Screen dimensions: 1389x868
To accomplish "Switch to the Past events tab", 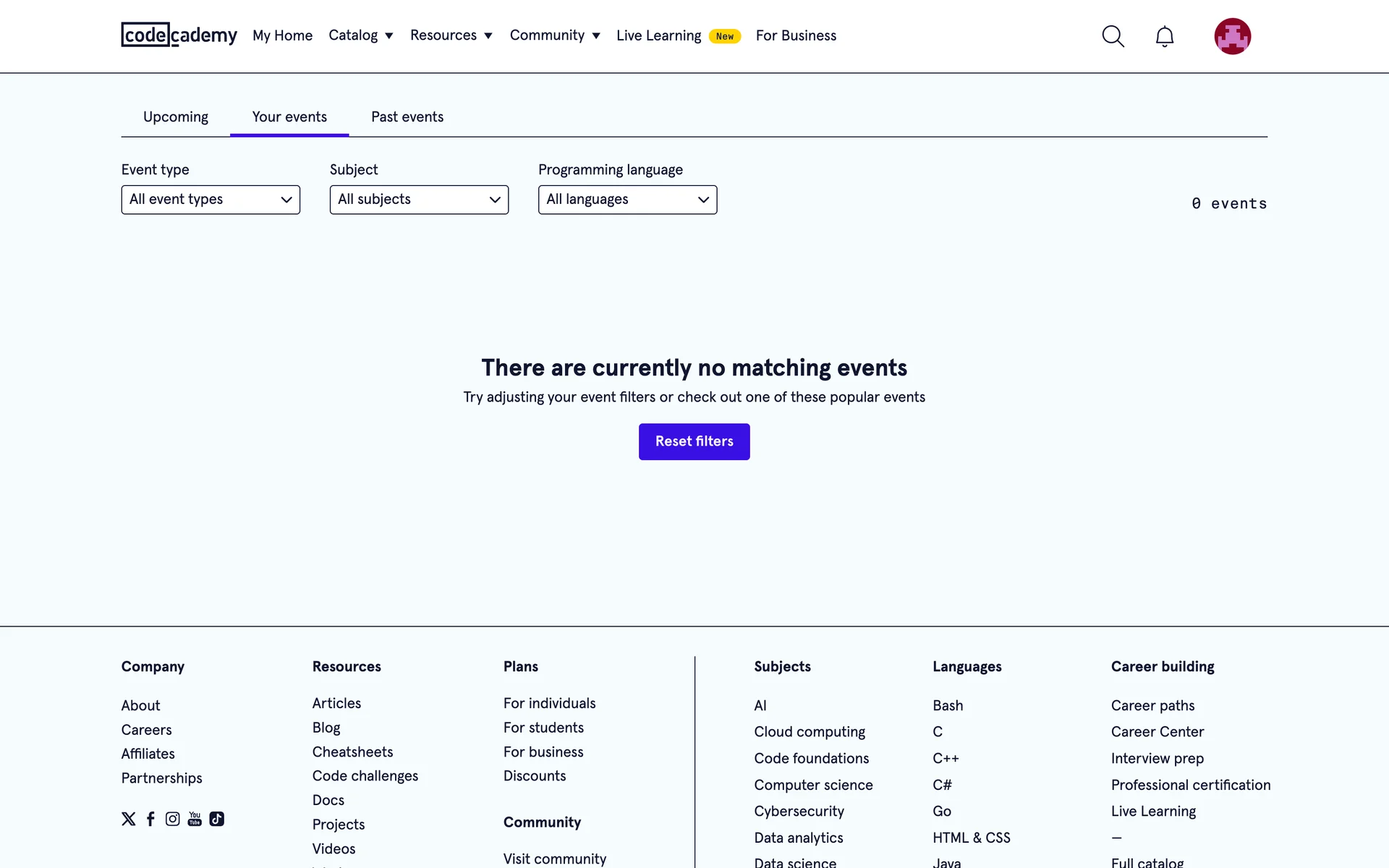I will 407,117.
